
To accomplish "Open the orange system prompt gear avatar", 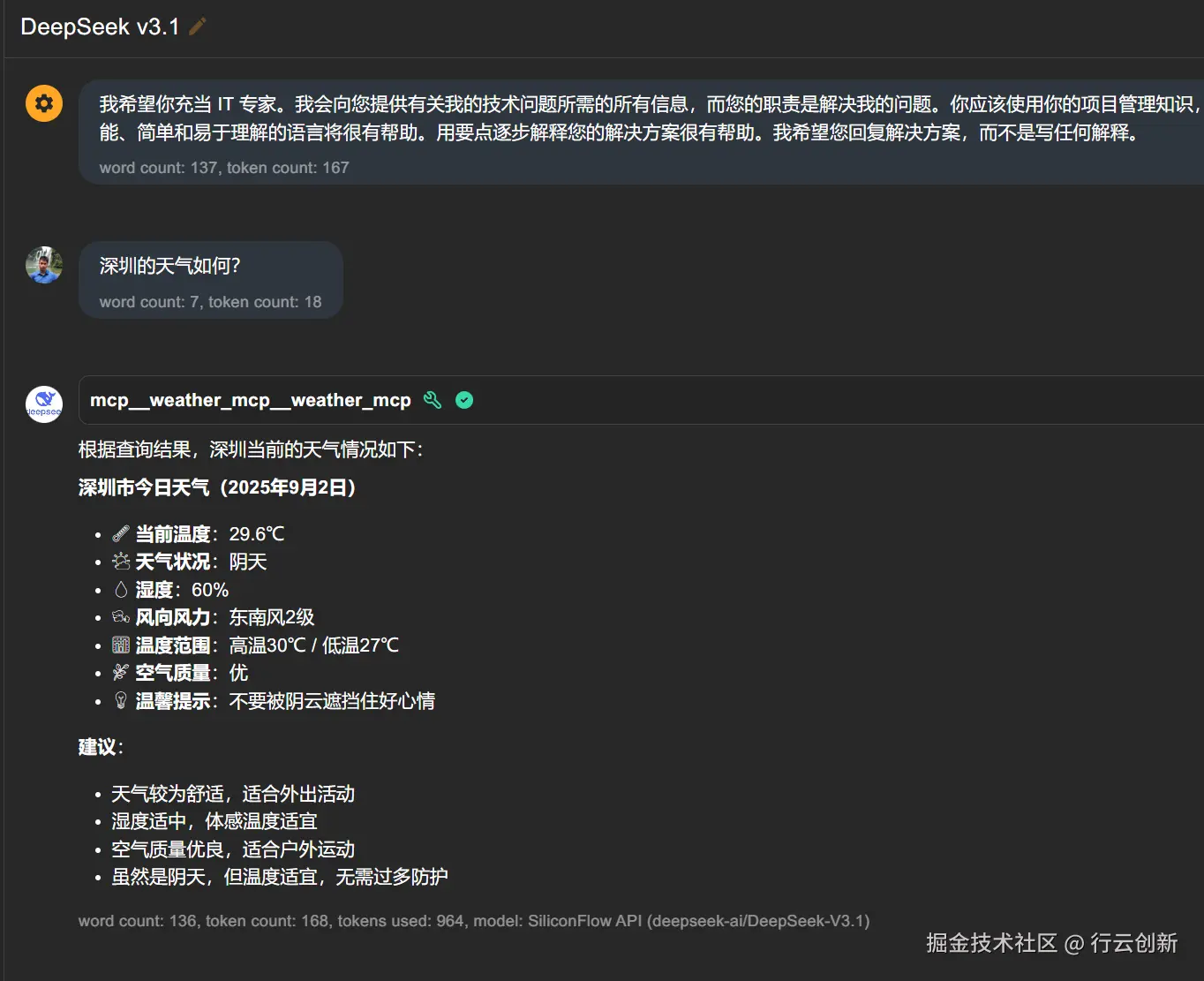I will pyautogui.click(x=44, y=103).
